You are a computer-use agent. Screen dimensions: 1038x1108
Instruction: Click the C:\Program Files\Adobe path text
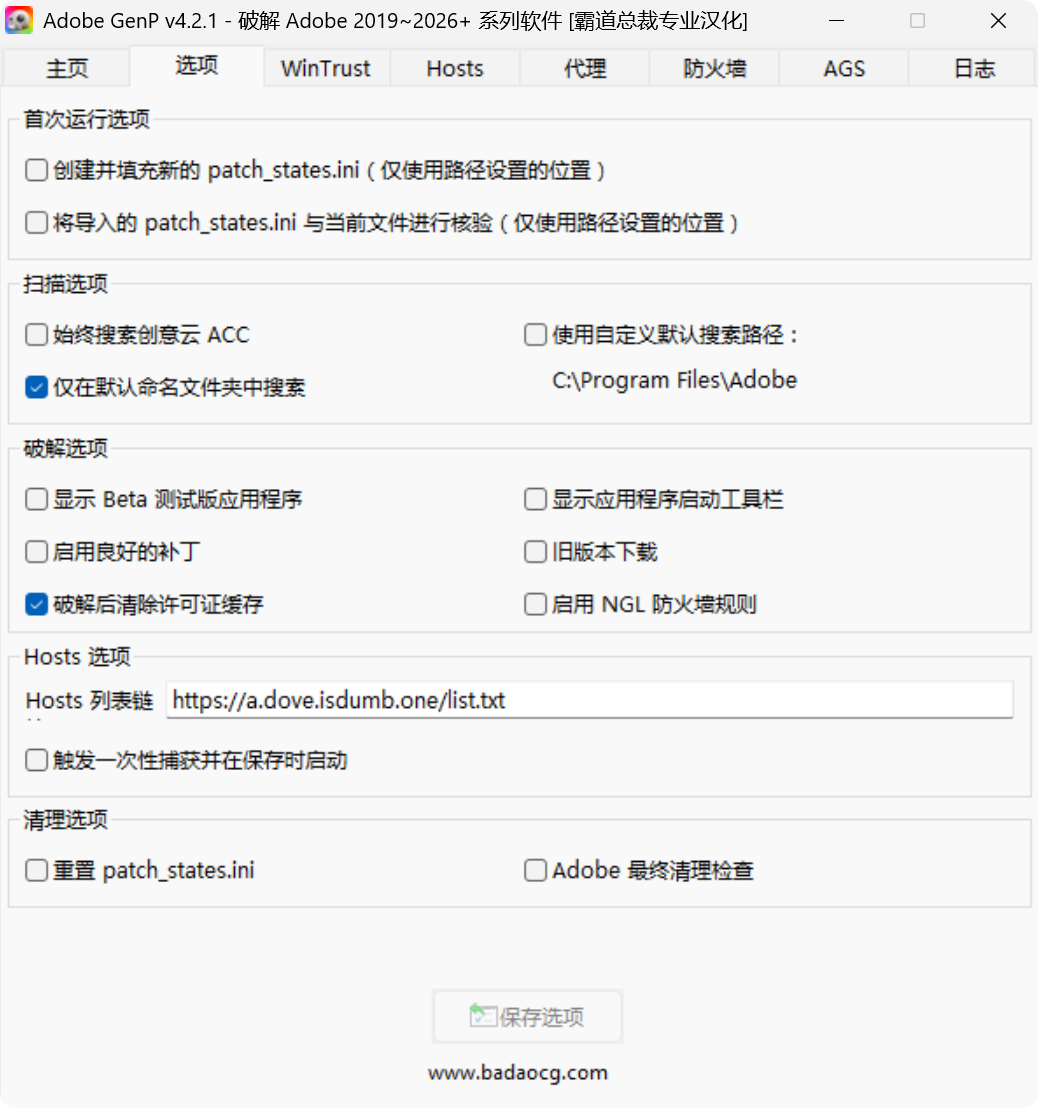pos(674,381)
